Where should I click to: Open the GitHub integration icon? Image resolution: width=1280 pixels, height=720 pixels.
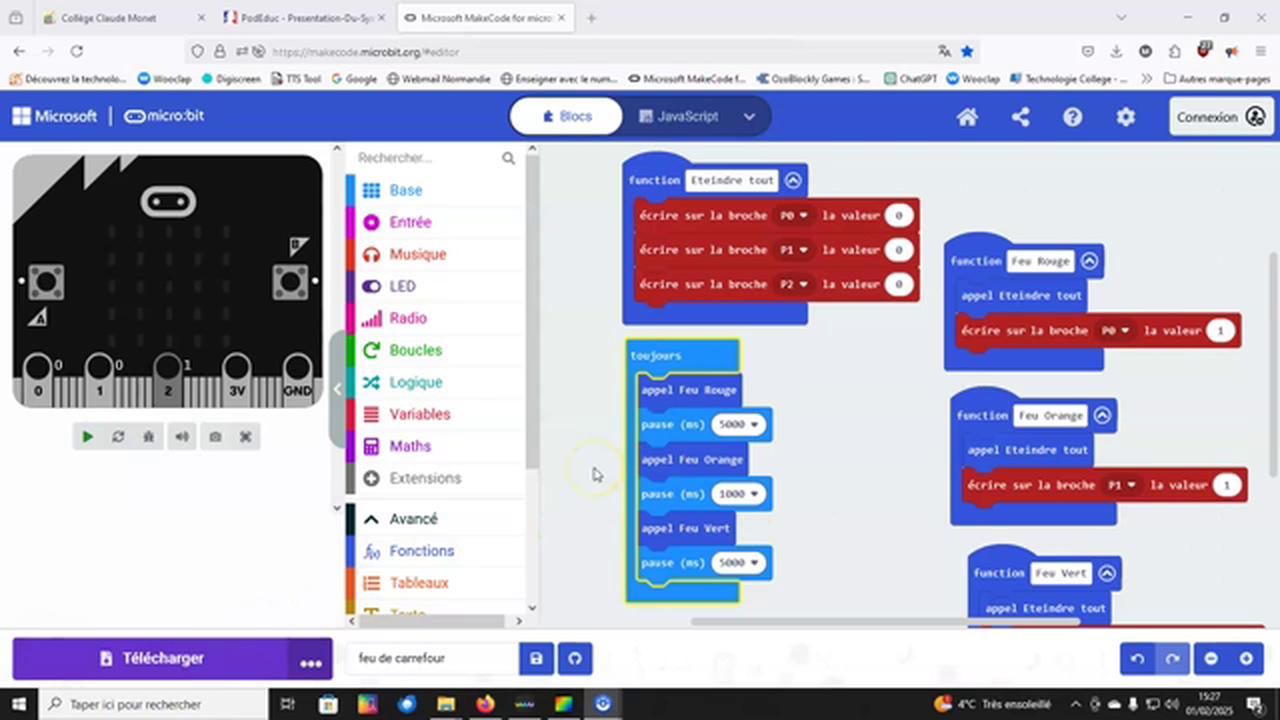click(x=574, y=658)
